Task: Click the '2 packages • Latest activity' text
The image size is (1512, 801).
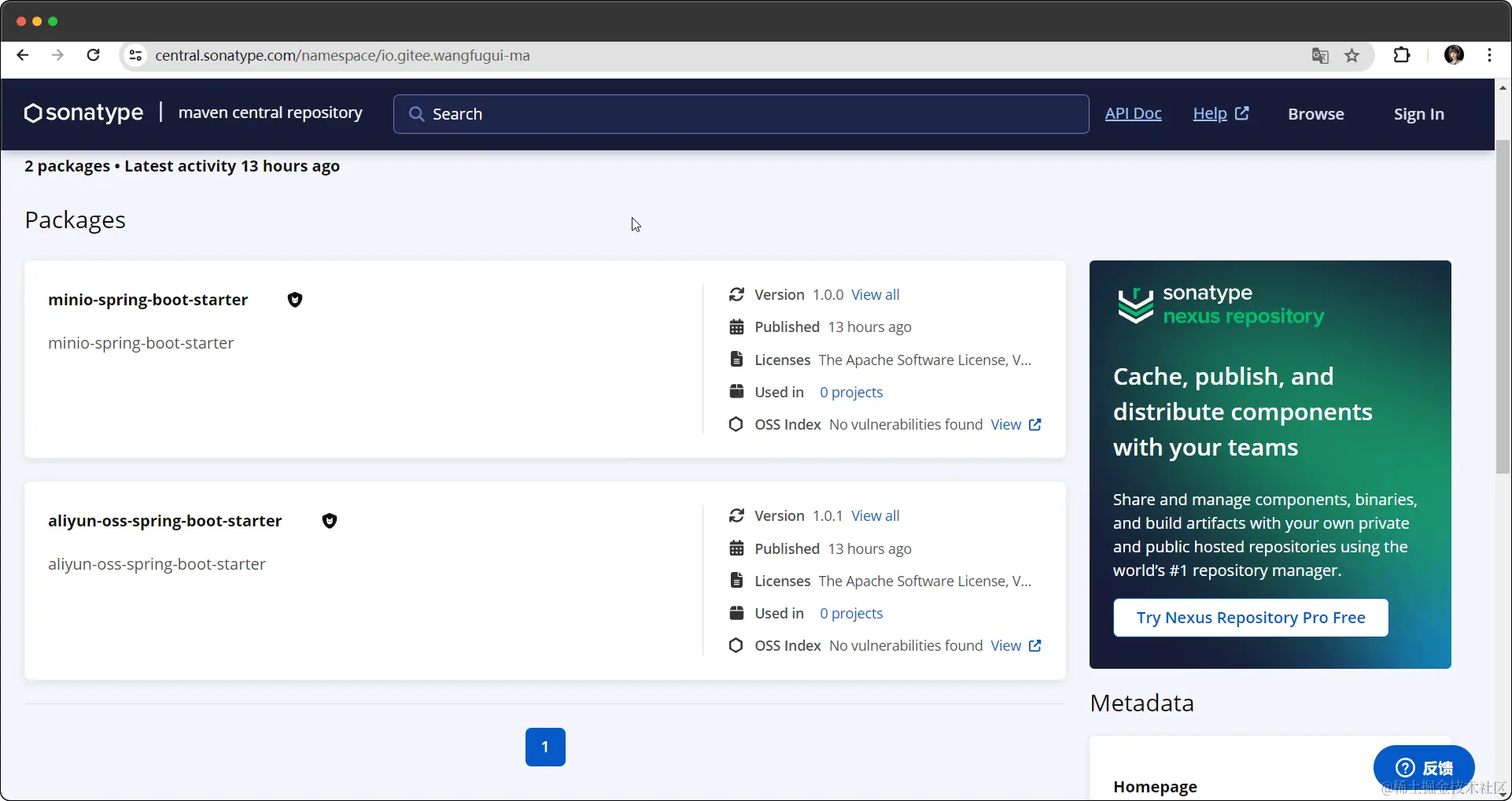Action: click(182, 166)
